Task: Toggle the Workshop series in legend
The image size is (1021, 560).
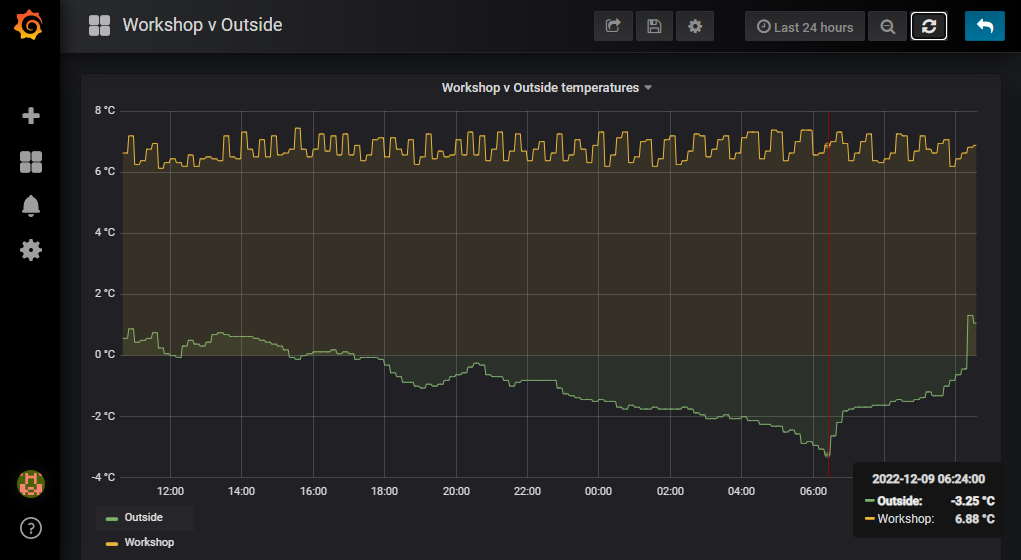Action: 148,542
